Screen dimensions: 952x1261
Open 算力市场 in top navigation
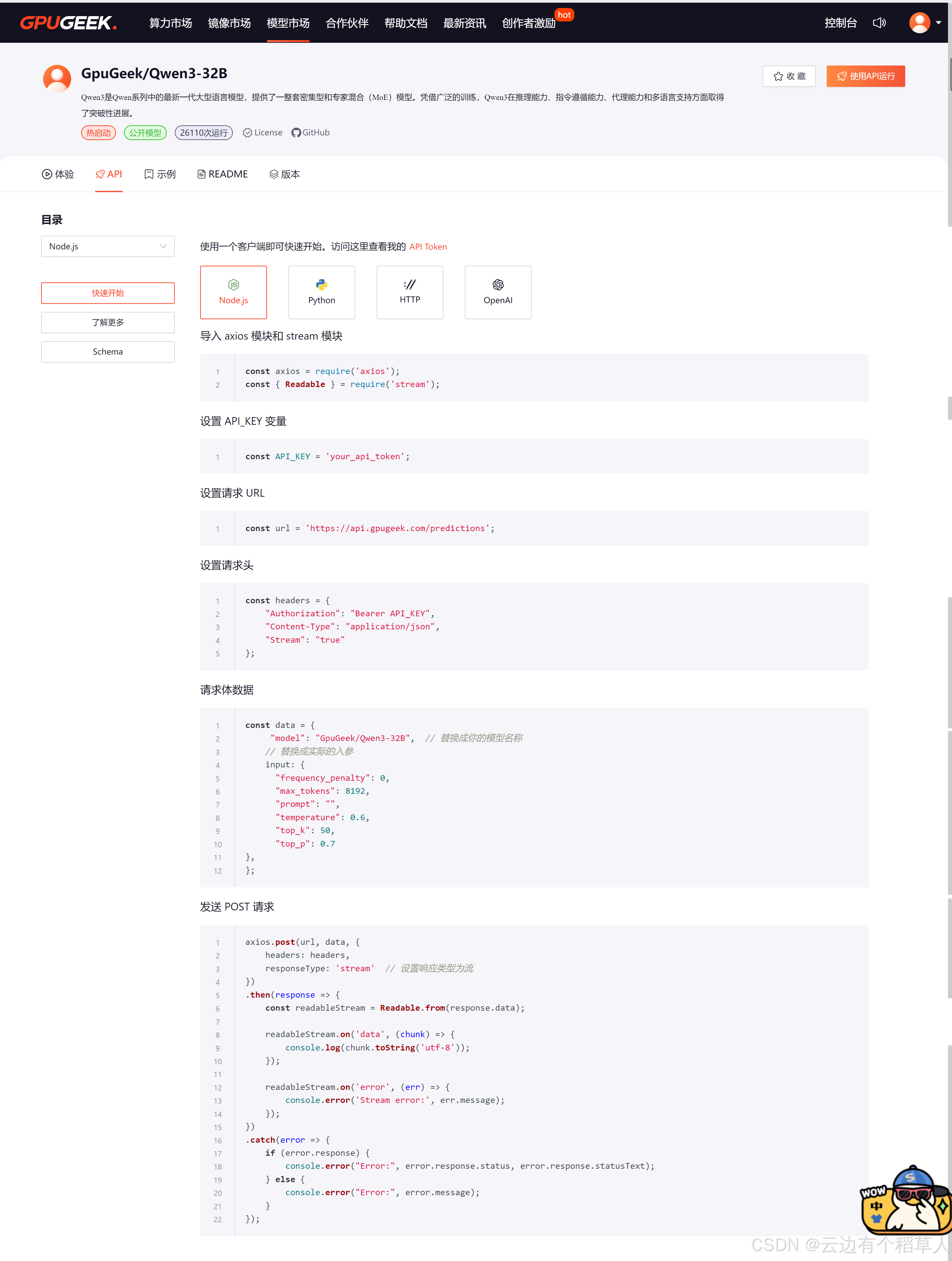[x=170, y=23]
